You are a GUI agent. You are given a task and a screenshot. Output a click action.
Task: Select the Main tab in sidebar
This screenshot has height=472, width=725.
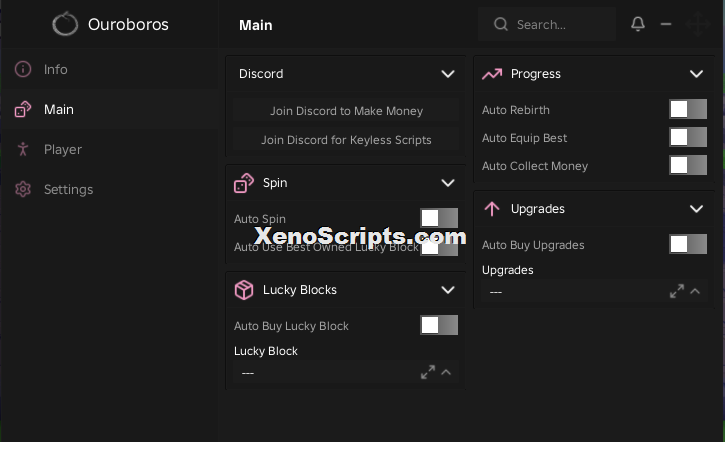click(110, 110)
